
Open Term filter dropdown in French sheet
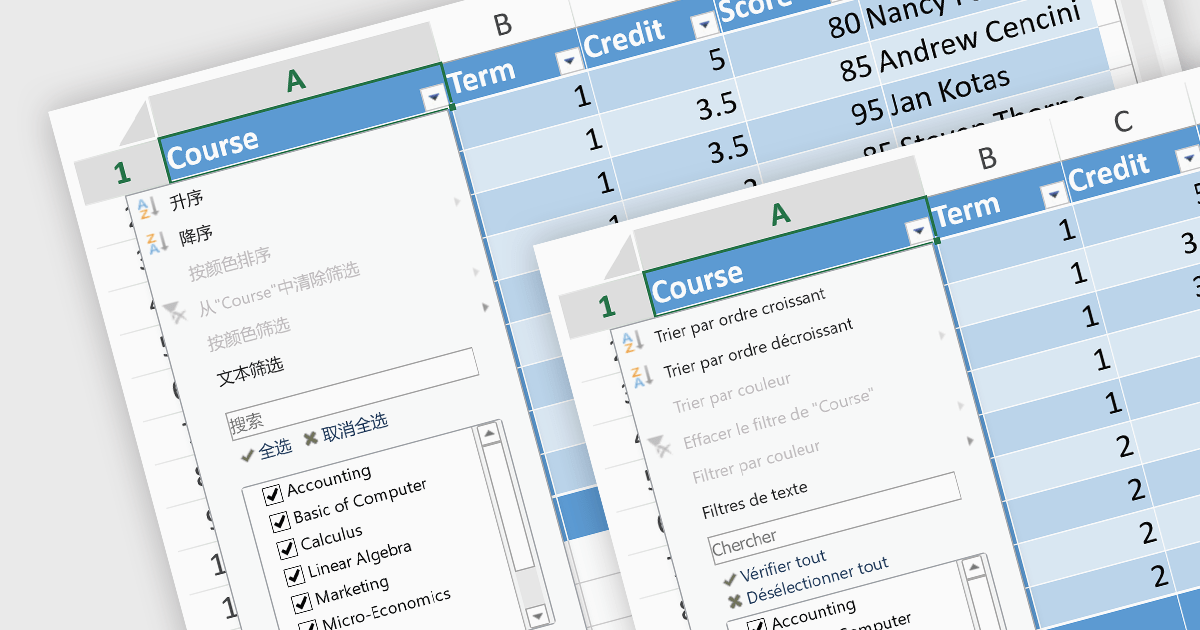coord(1053,194)
